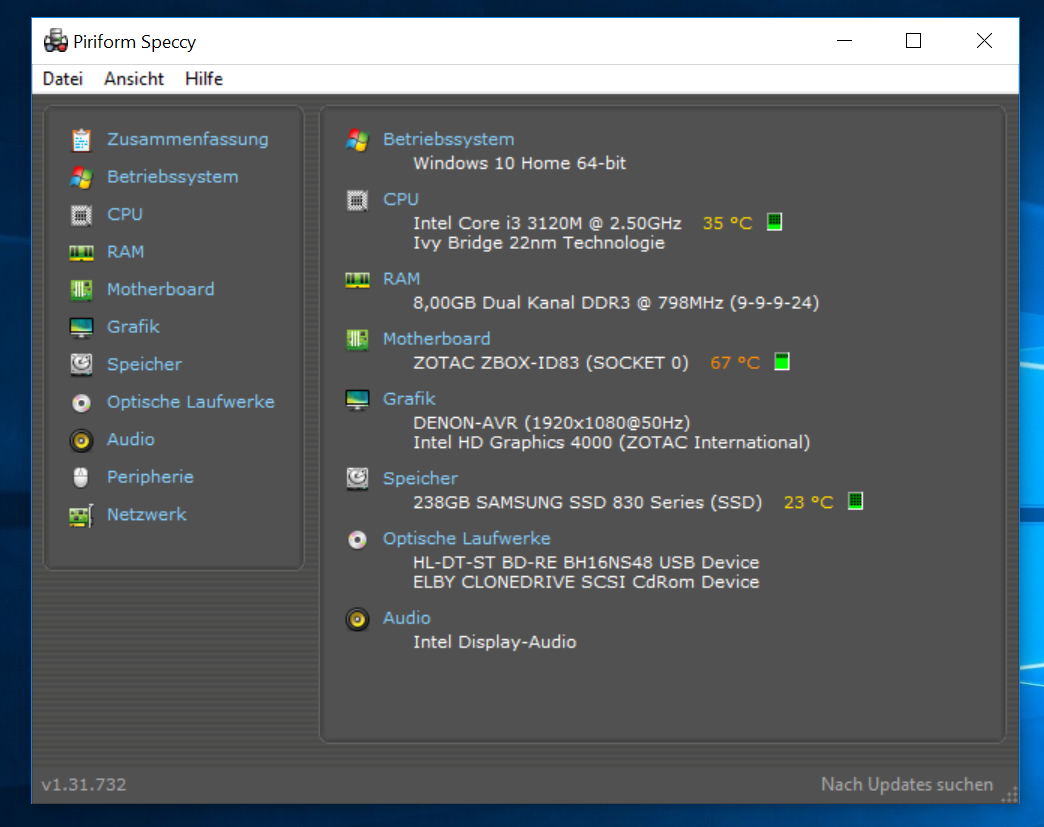Image resolution: width=1044 pixels, height=827 pixels.
Task: Open the Hilfe menu
Action: [204, 79]
